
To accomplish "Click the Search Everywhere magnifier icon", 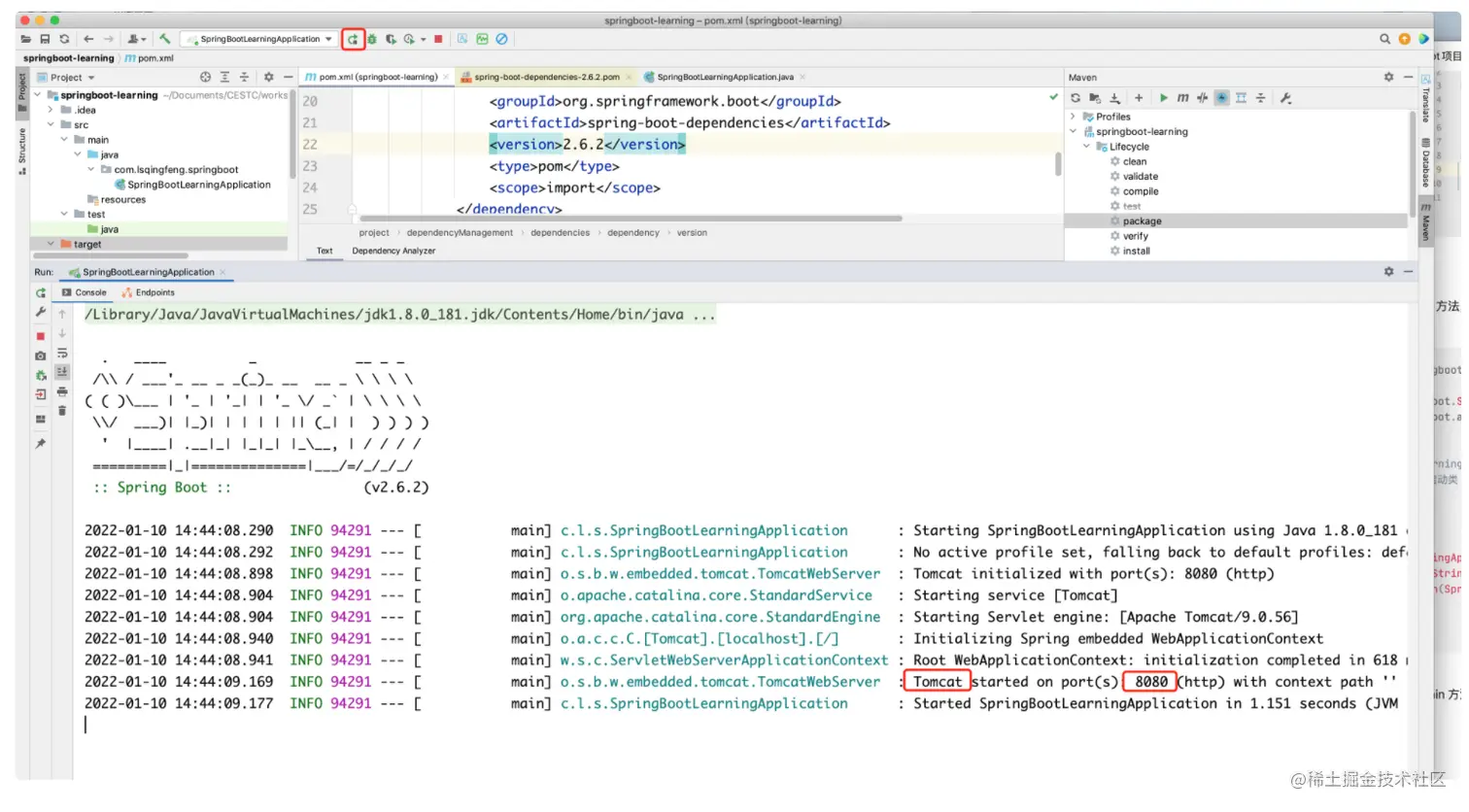I will tap(1385, 39).
